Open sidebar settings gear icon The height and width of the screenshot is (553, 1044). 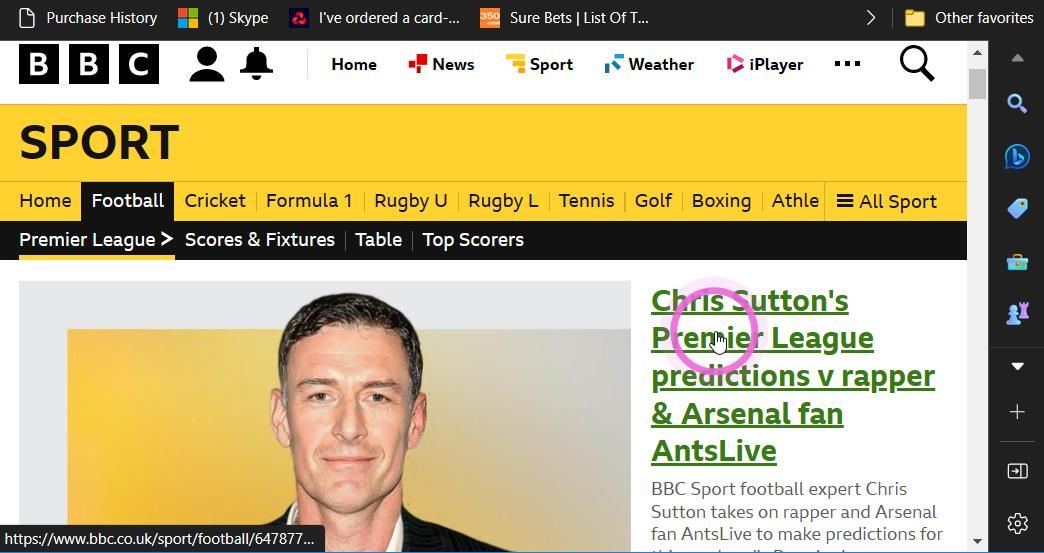1017,524
